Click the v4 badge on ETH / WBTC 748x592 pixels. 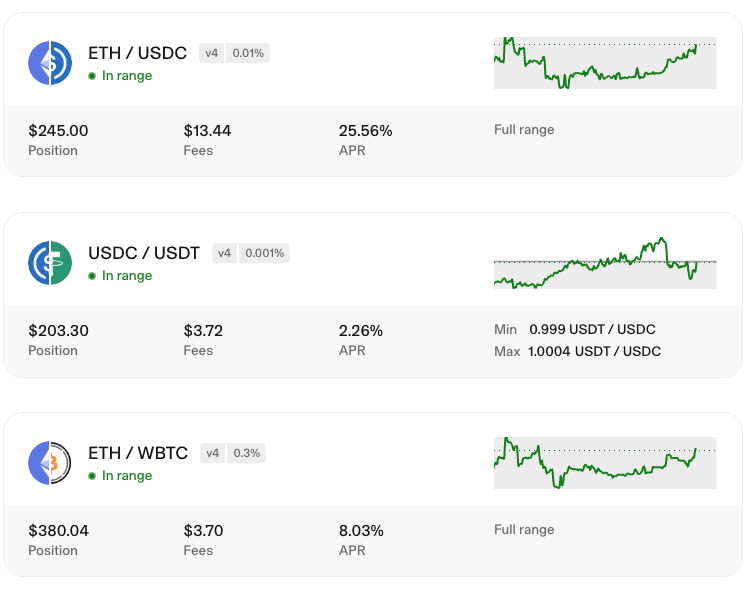tap(212, 453)
